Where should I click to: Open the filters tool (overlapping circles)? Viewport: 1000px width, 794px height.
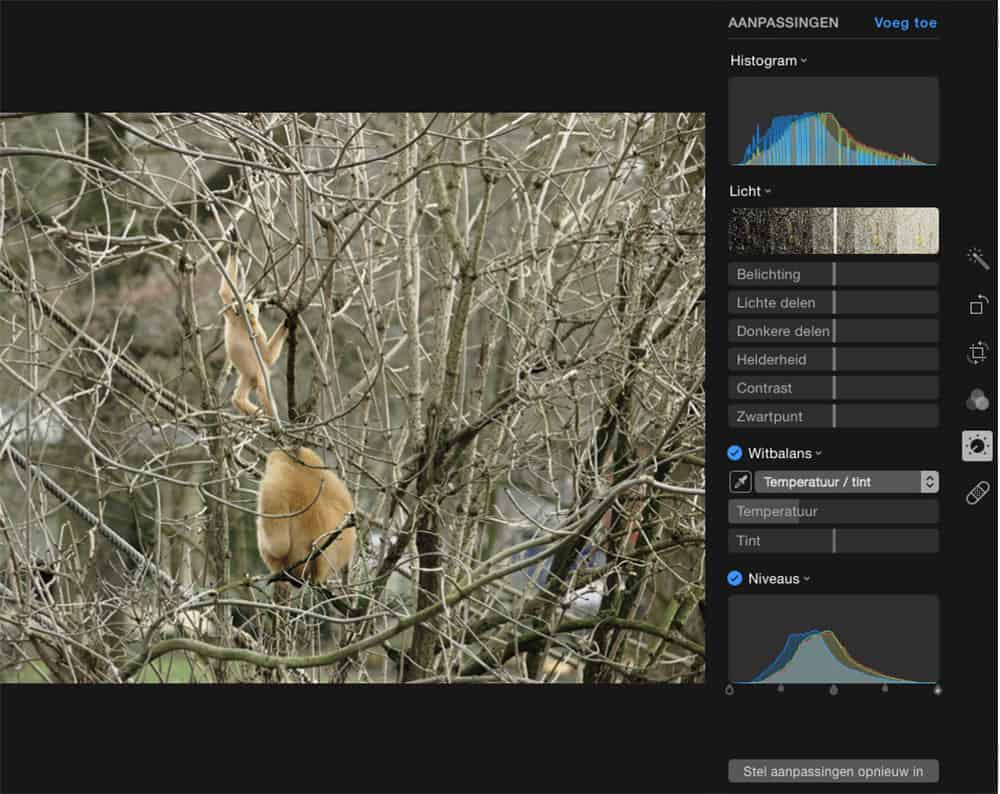click(x=977, y=400)
